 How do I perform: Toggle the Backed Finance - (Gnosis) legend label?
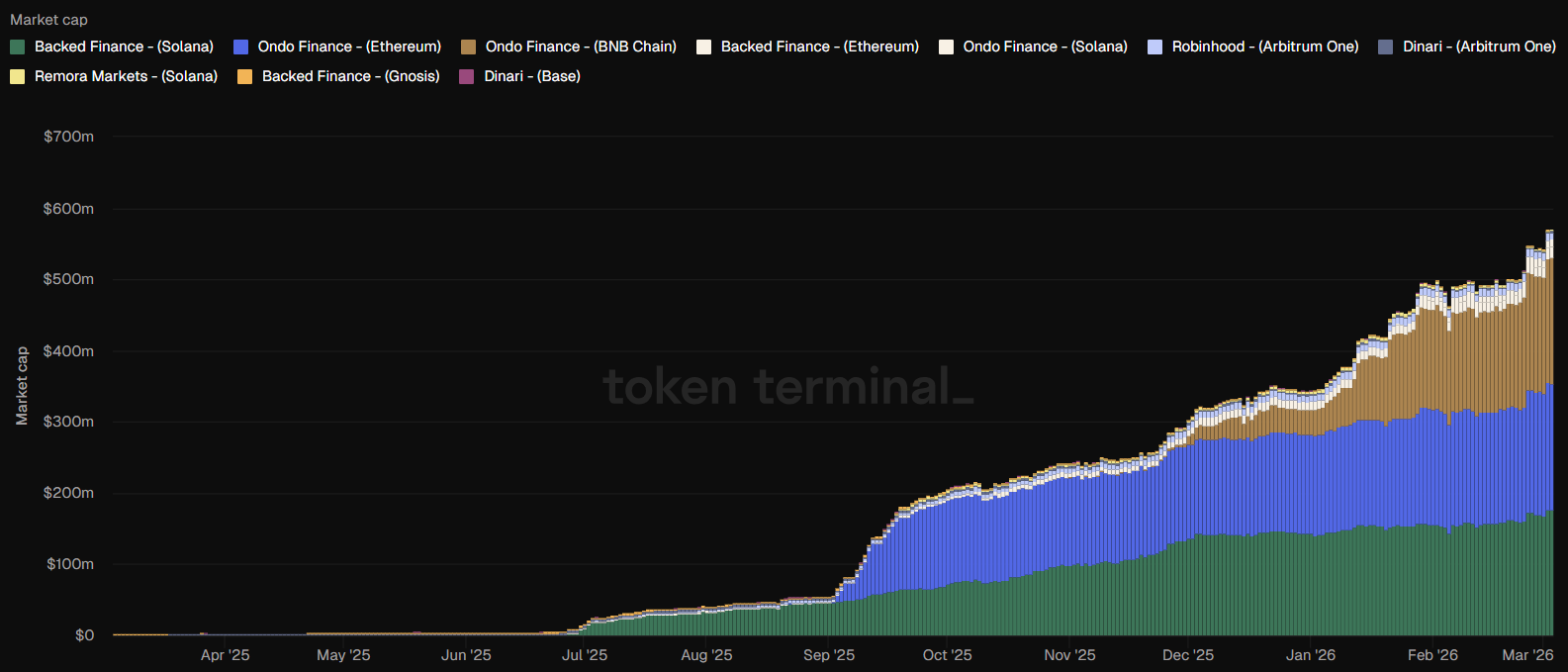[x=351, y=76]
